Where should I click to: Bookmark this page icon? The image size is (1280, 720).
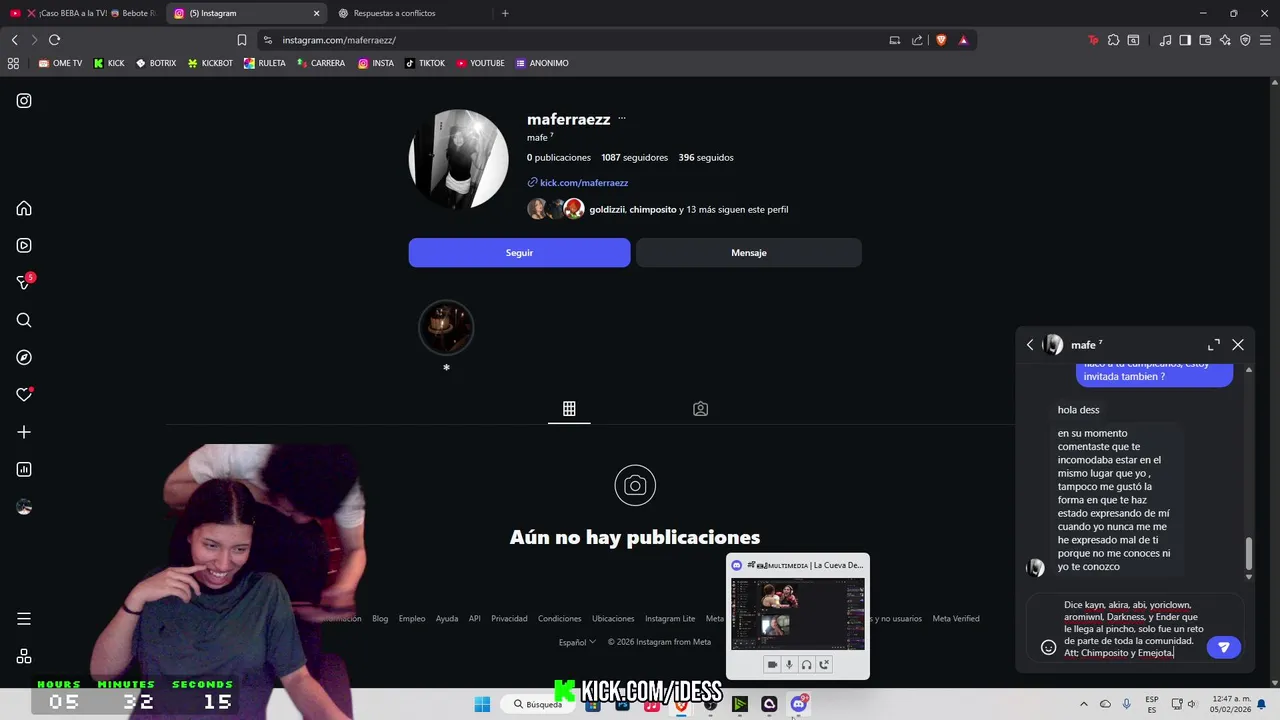click(241, 40)
